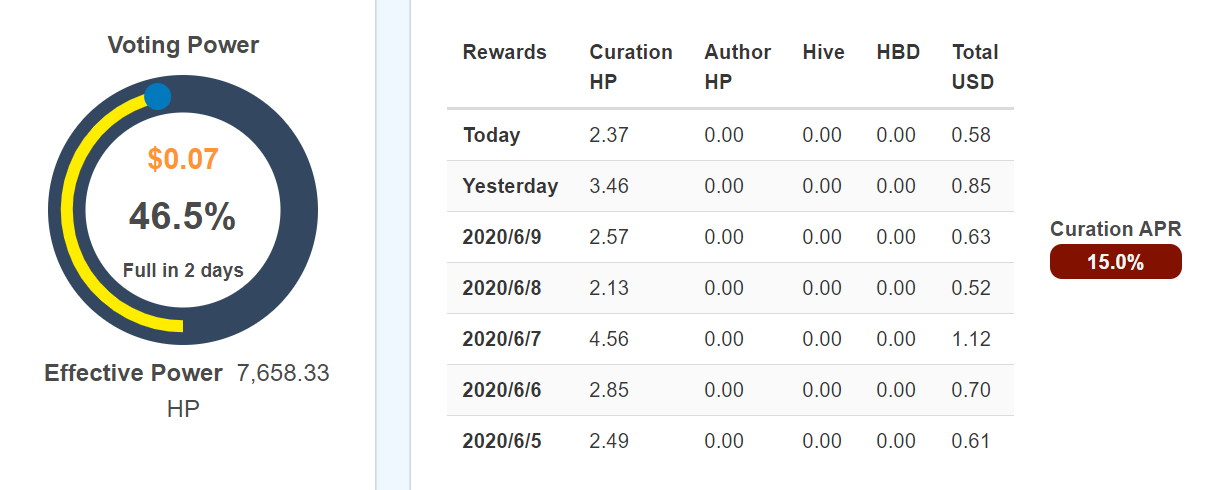Click the Curation APR 15.0% badge

click(x=1116, y=262)
